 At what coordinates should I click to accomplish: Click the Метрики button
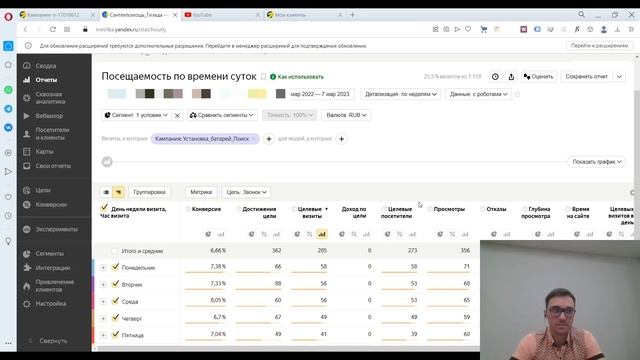(201, 192)
